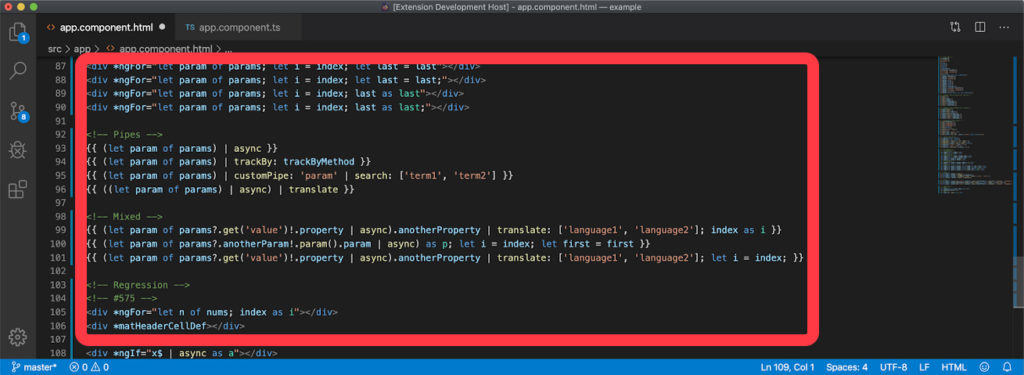Click the feedback smiley icon

pos(984,367)
